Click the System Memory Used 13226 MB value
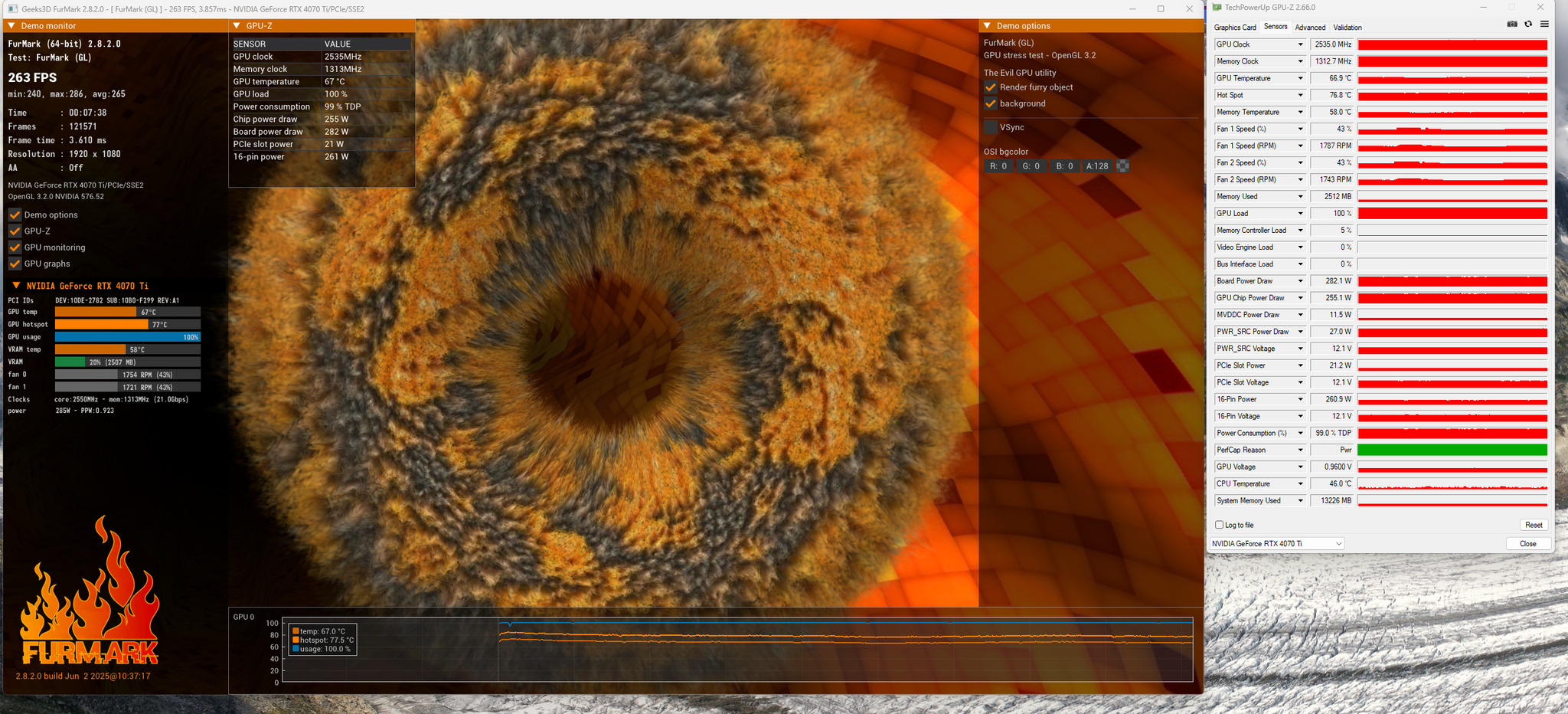This screenshot has width=1568, height=714. 1333,500
